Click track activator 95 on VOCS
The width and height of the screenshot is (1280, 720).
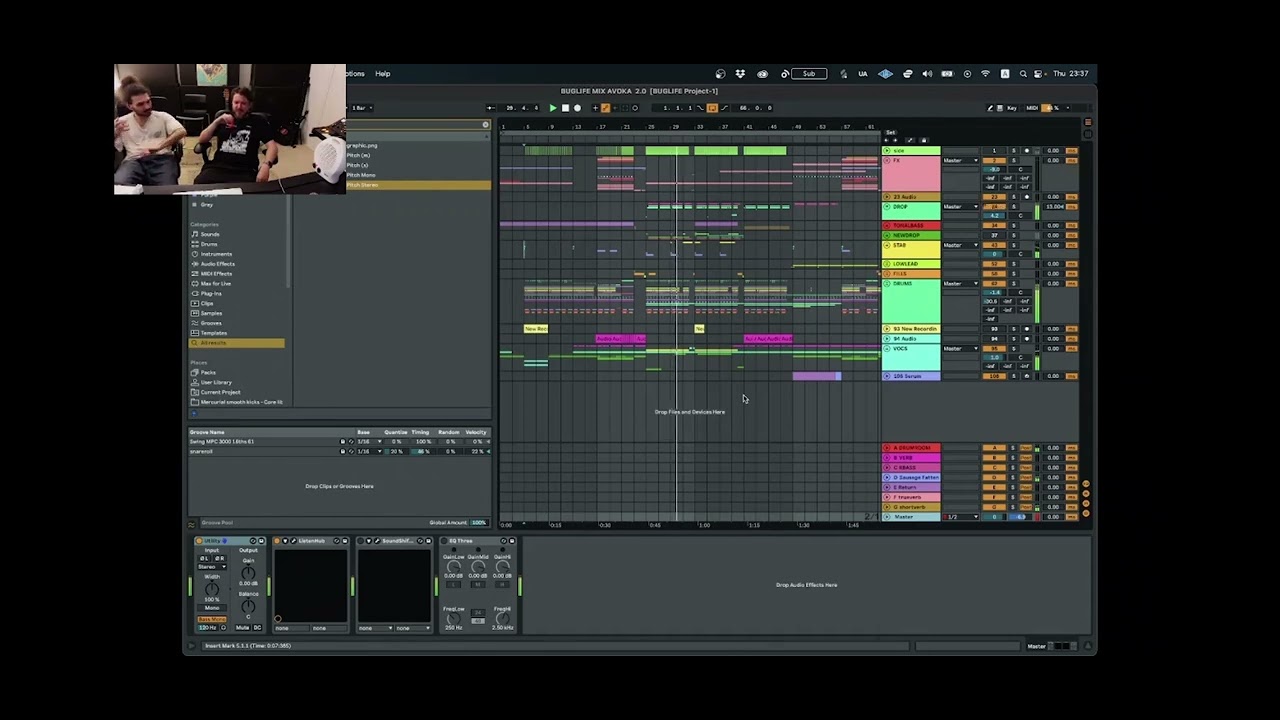click(994, 349)
